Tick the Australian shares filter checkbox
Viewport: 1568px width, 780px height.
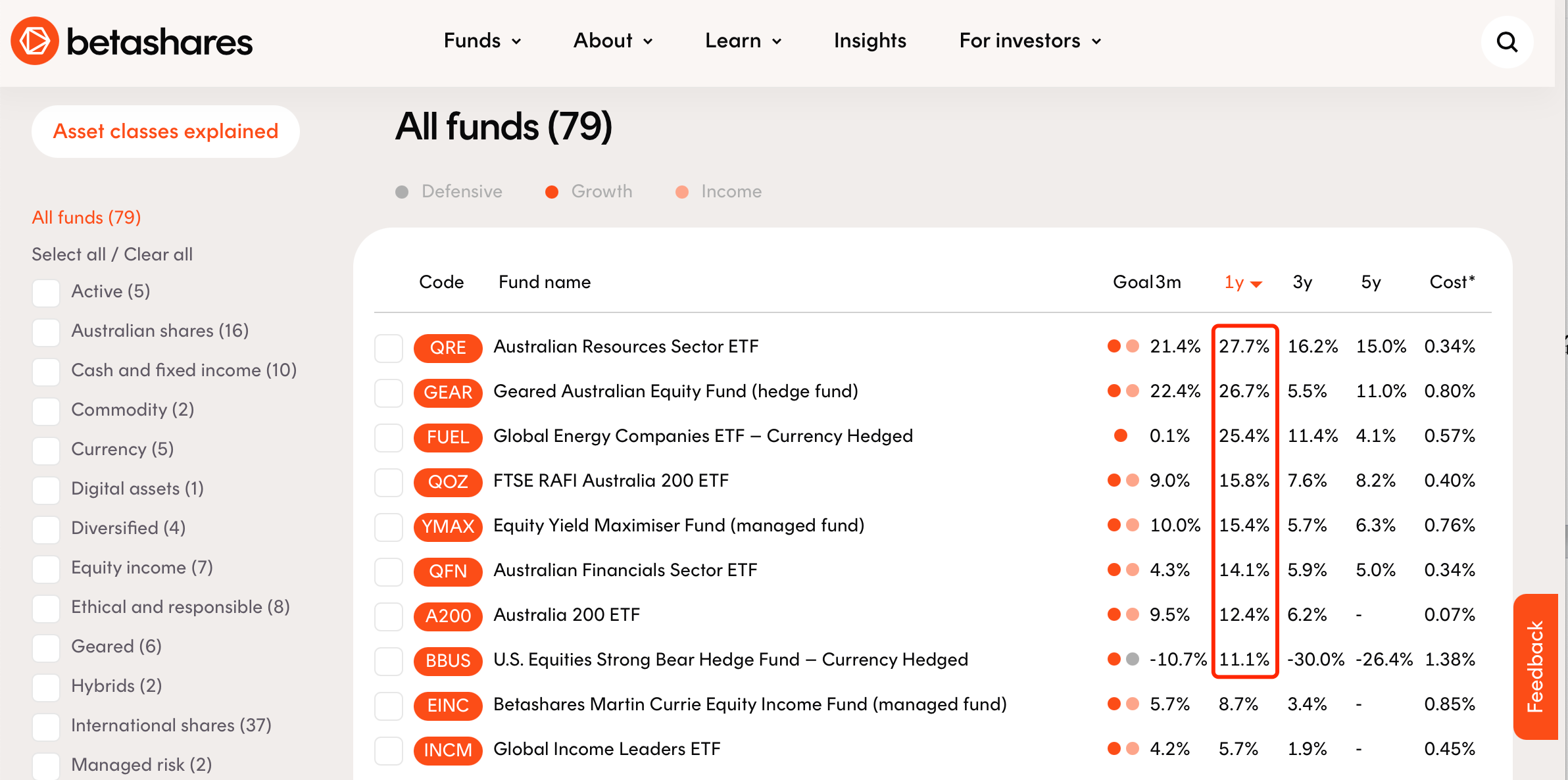(x=46, y=331)
